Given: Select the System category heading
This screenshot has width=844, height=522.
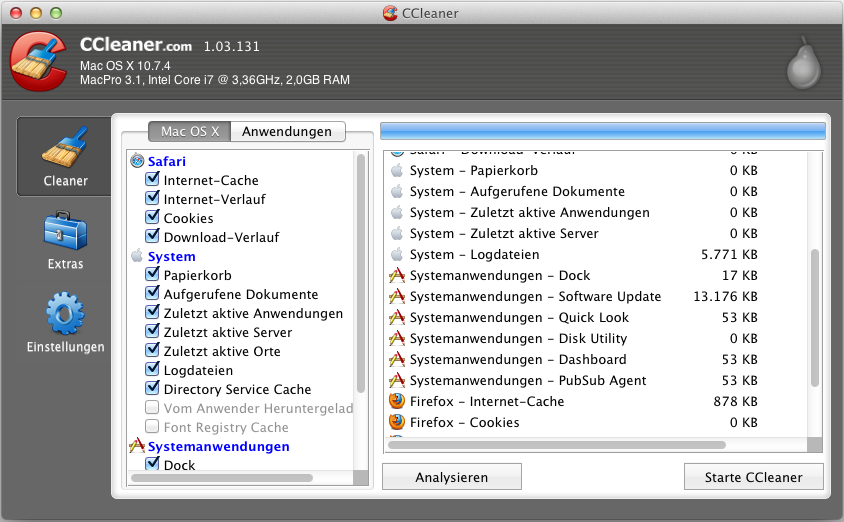Looking at the screenshot, I should pyautogui.click(x=172, y=257).
